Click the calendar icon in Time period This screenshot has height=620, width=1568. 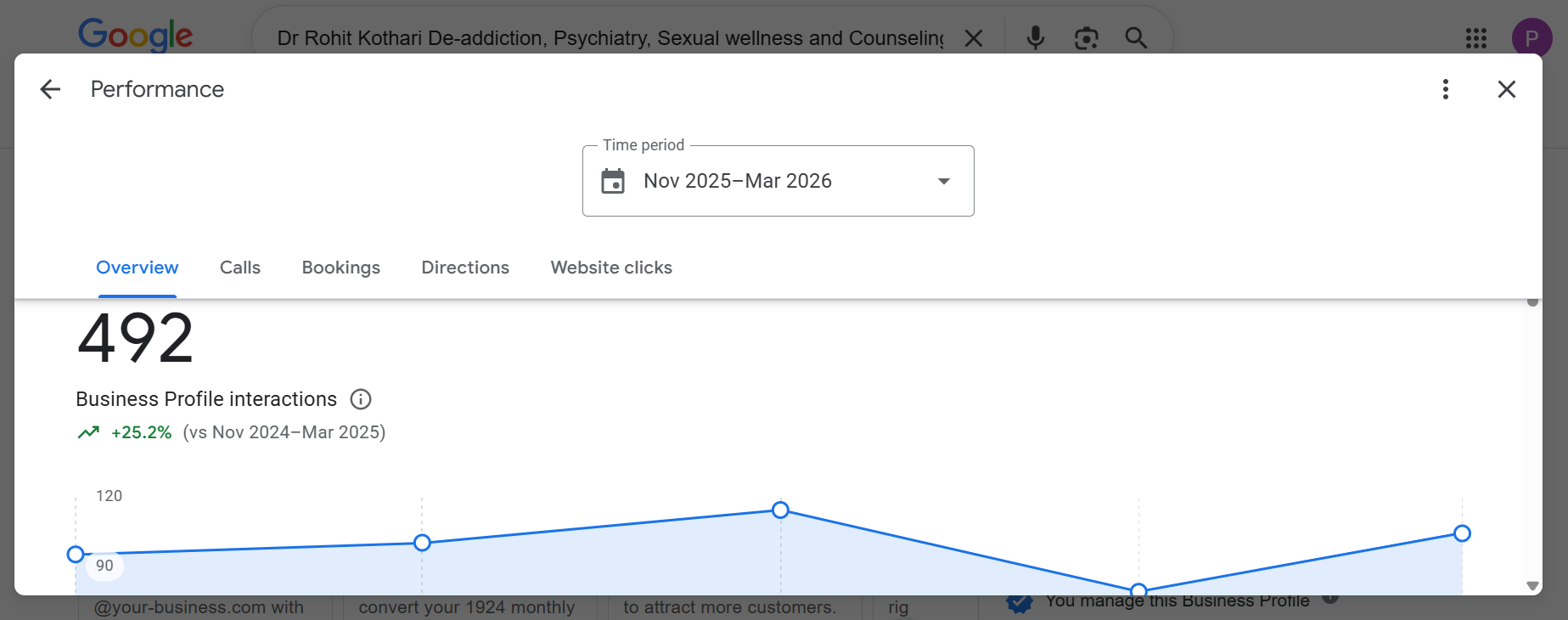point(613,181)
